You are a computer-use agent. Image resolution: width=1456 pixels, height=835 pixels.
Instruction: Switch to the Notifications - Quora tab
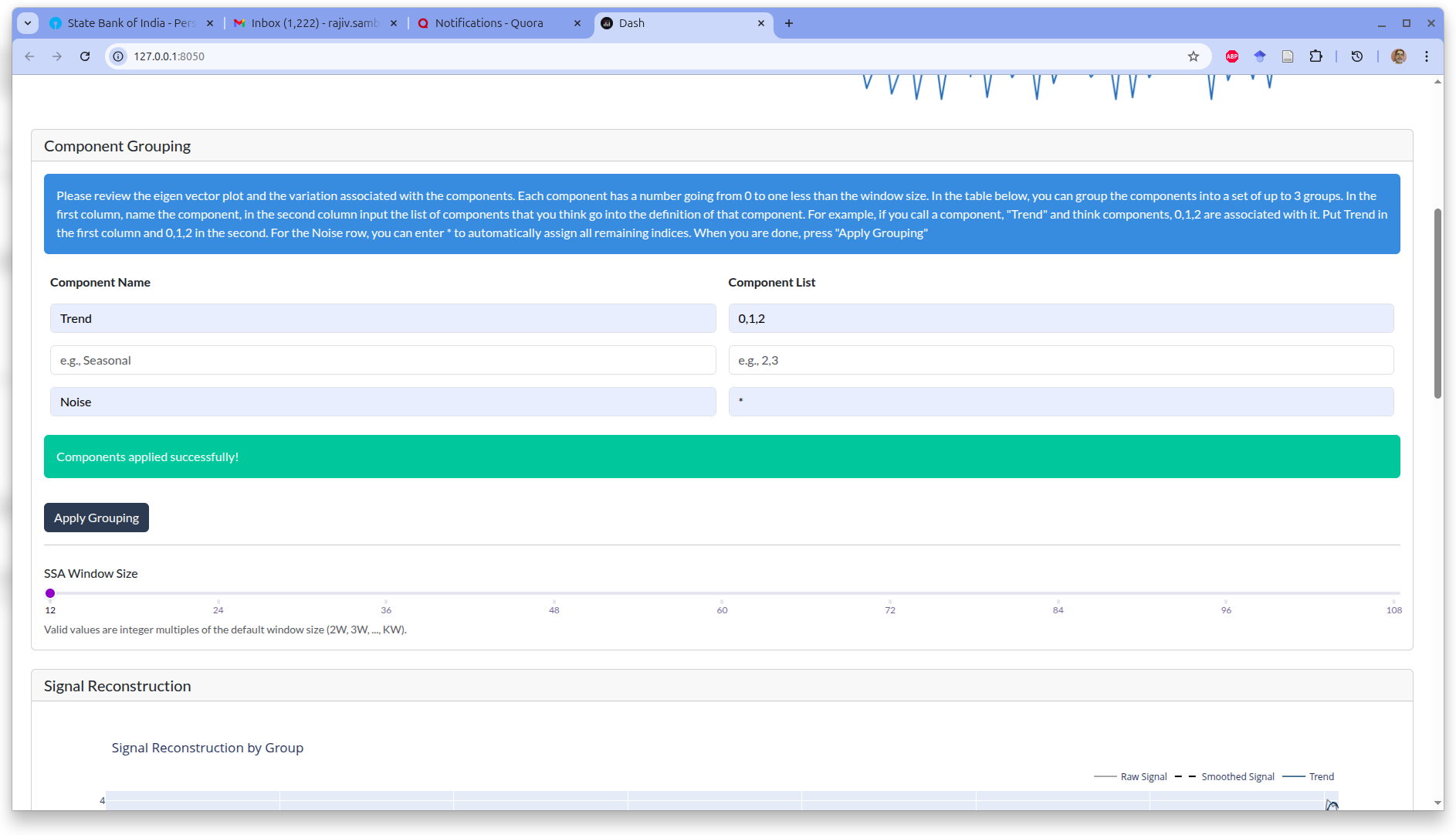point(489,23)
